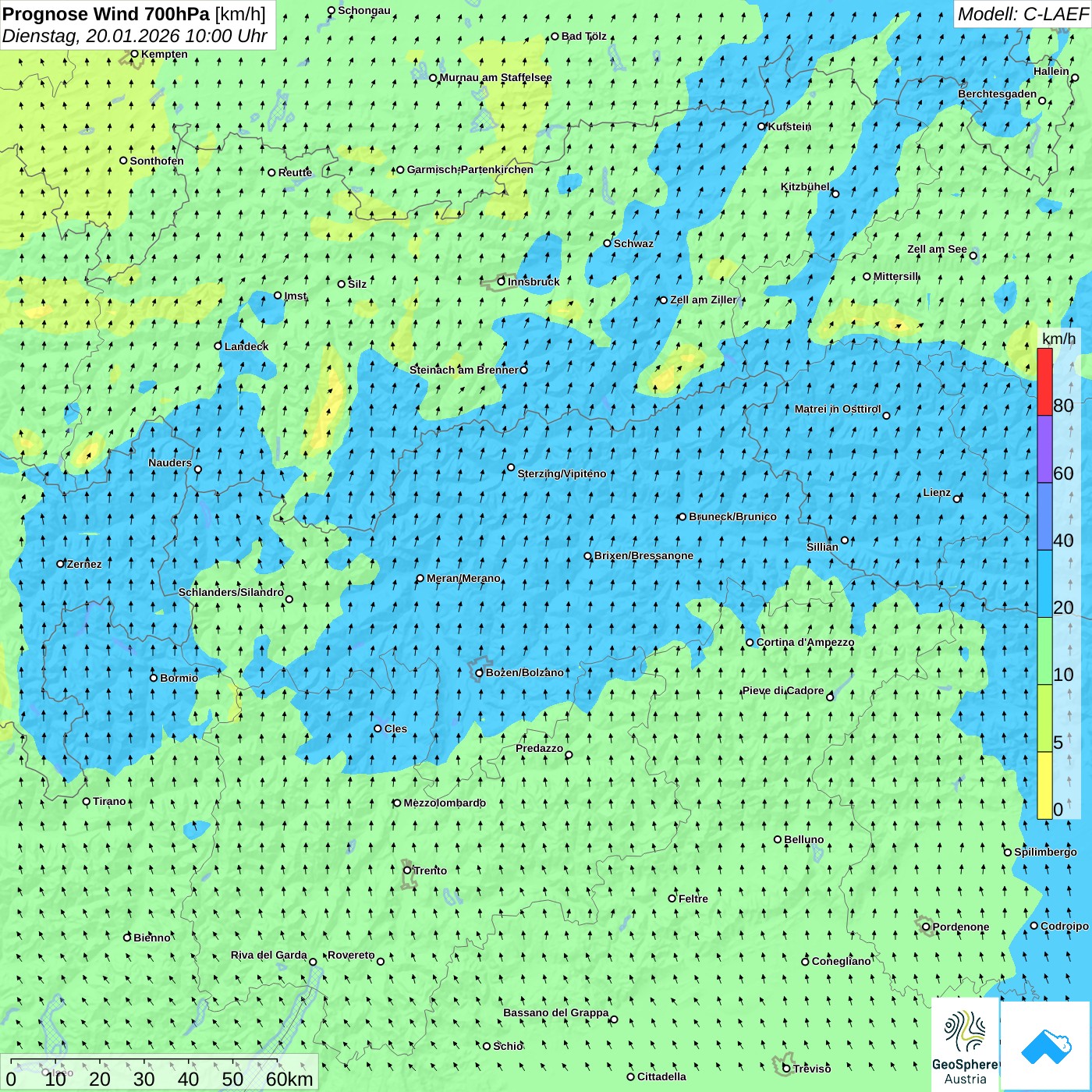Click the Cles marker circle

coord(378,729)
